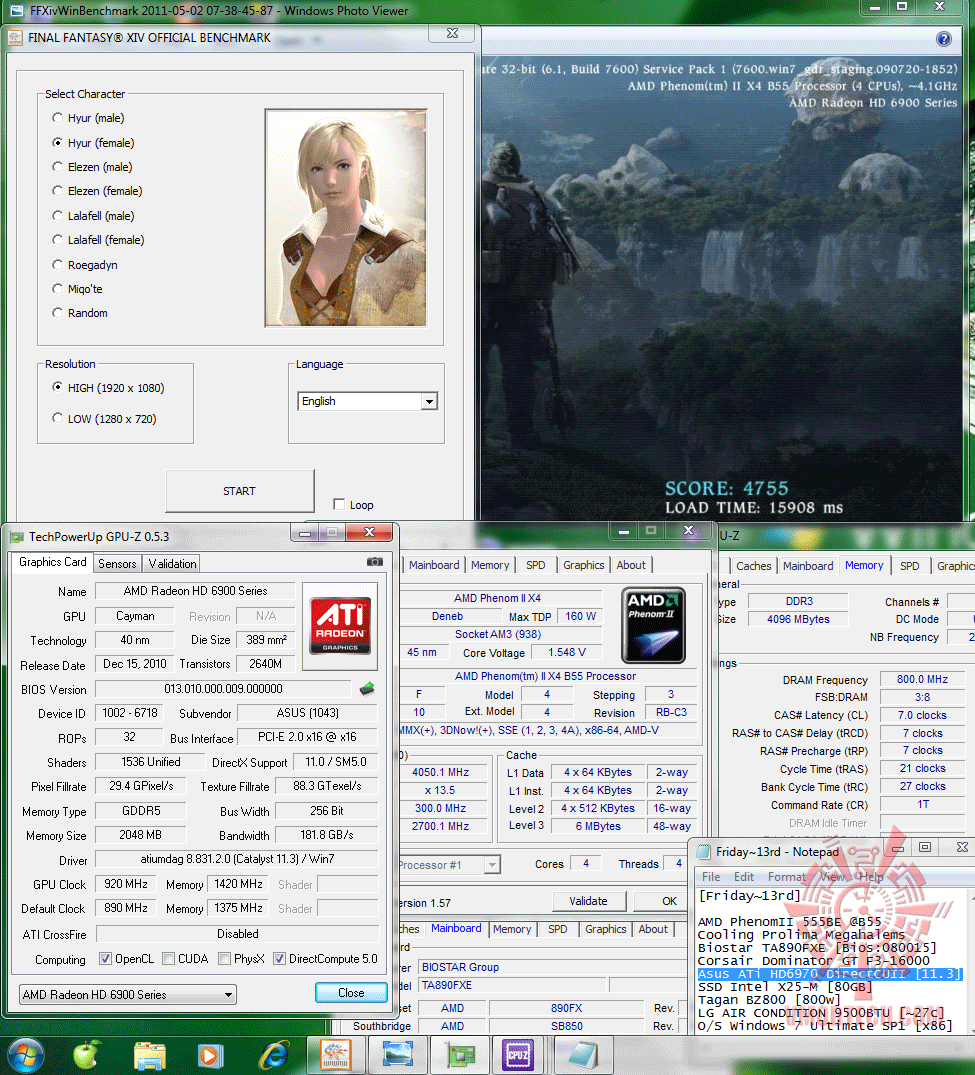
Task: Switch to GPU-Z taskbar button
Action: (x=460, y=1055)
